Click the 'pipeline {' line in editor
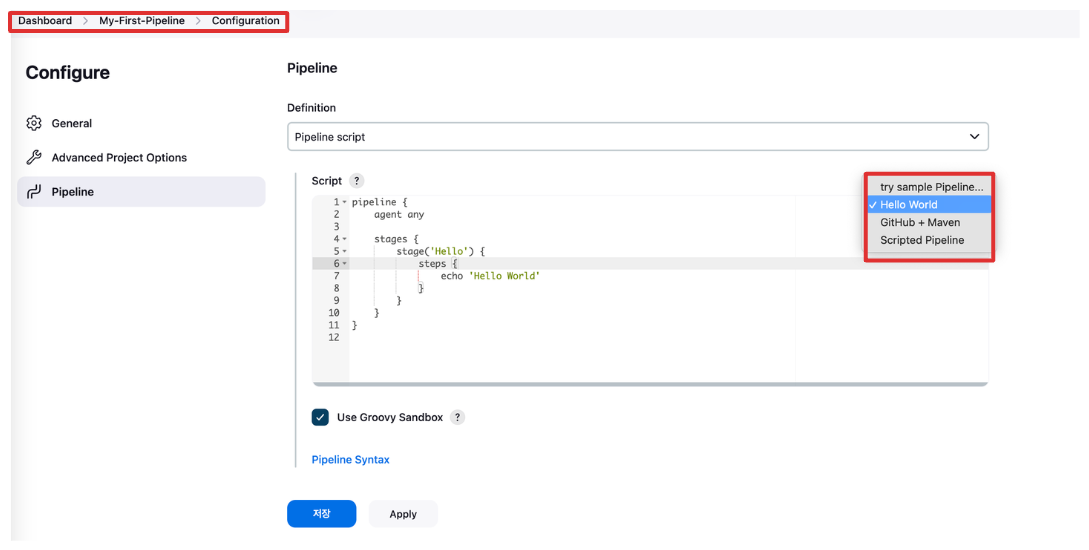 (x=379, y=202)
